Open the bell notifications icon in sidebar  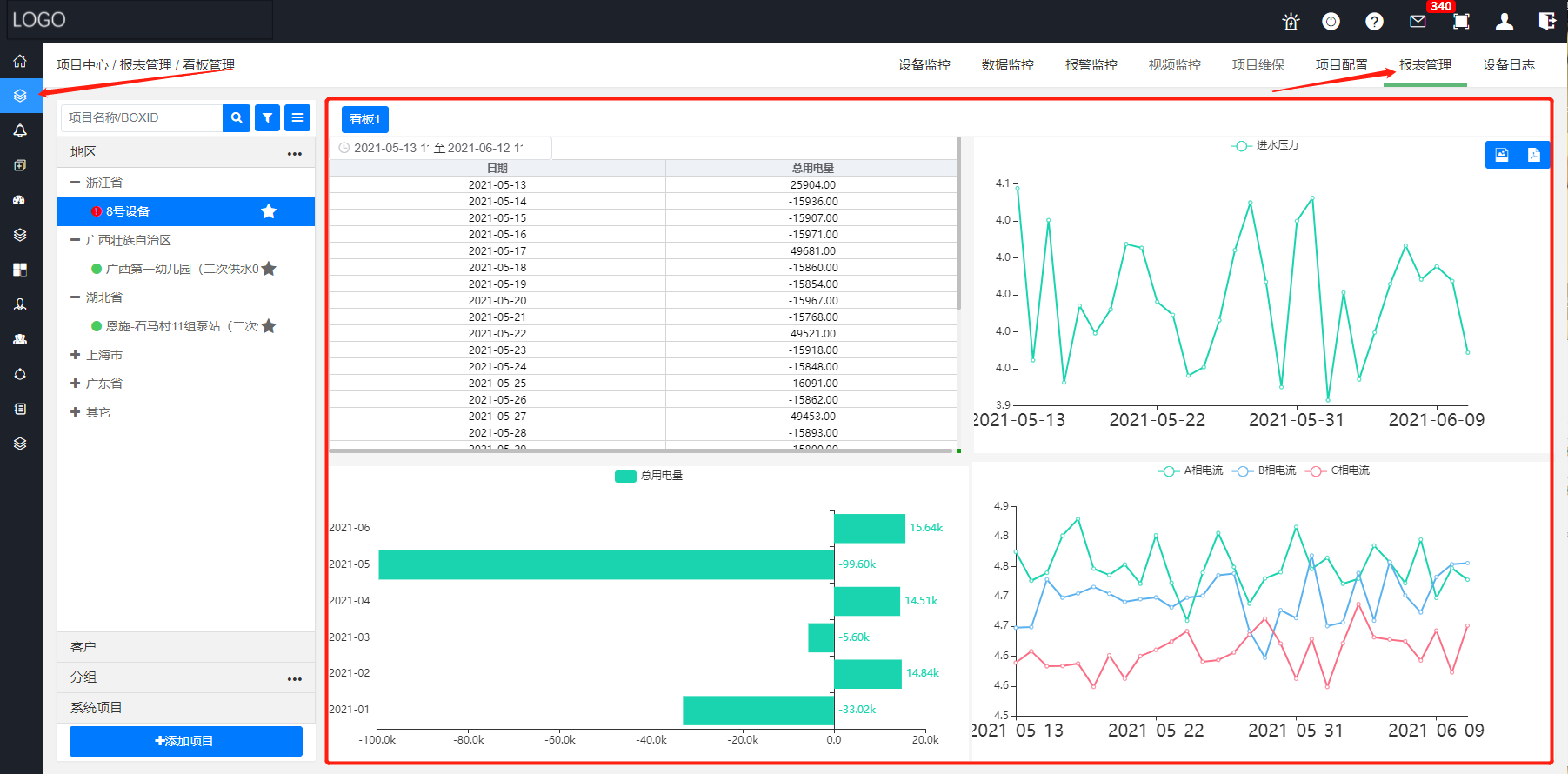click(x=20, y=130)
